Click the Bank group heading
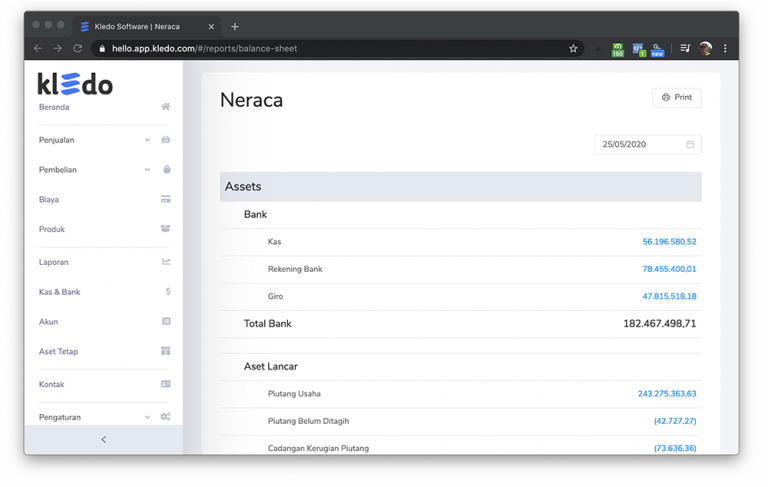The width and height of the screenshot is (768, 487). (255, 215)
